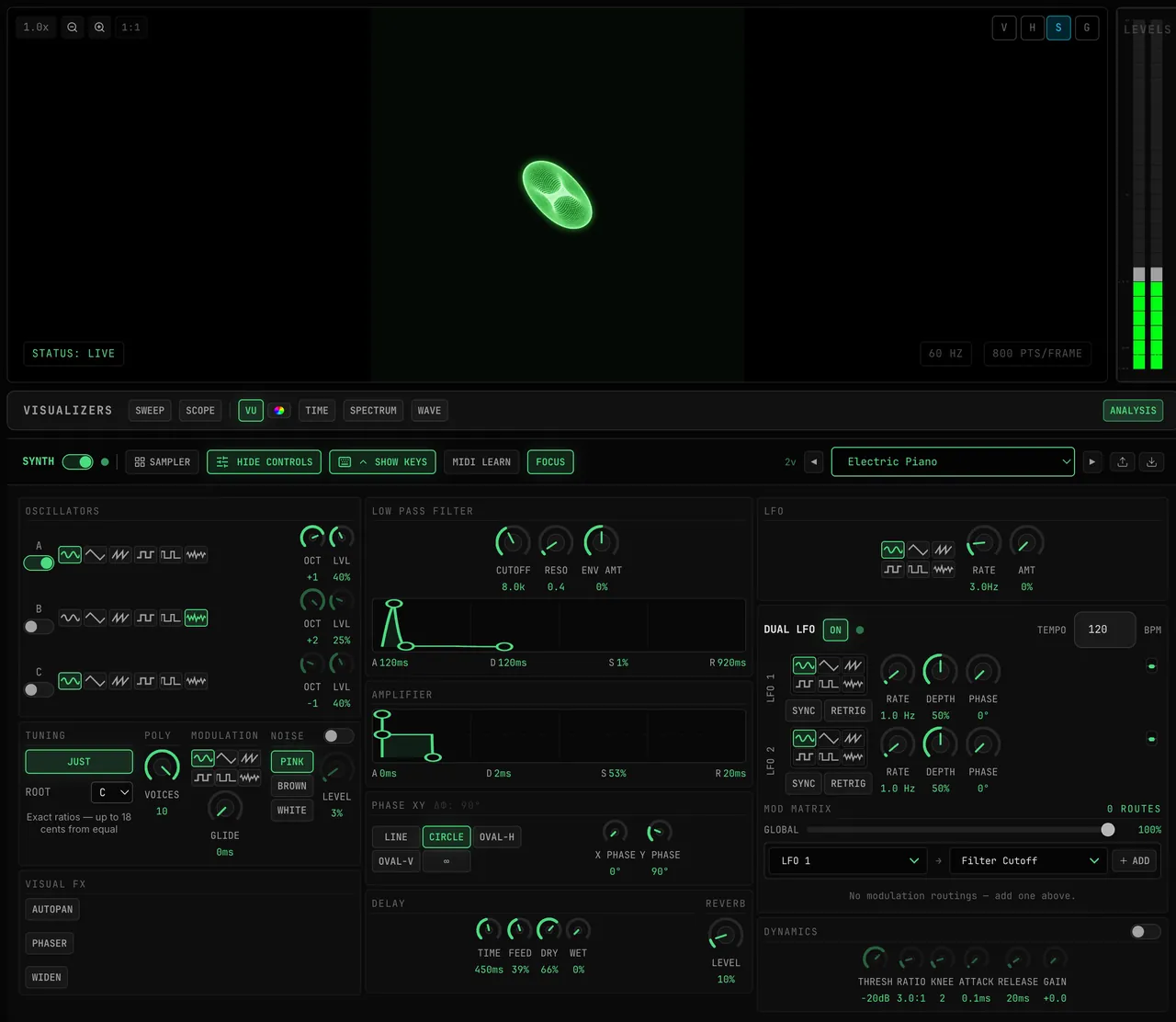The height and width of the screenshot is (1022, 1176).
Task: Turn off the Synth power switch
Action: point(78,461)
